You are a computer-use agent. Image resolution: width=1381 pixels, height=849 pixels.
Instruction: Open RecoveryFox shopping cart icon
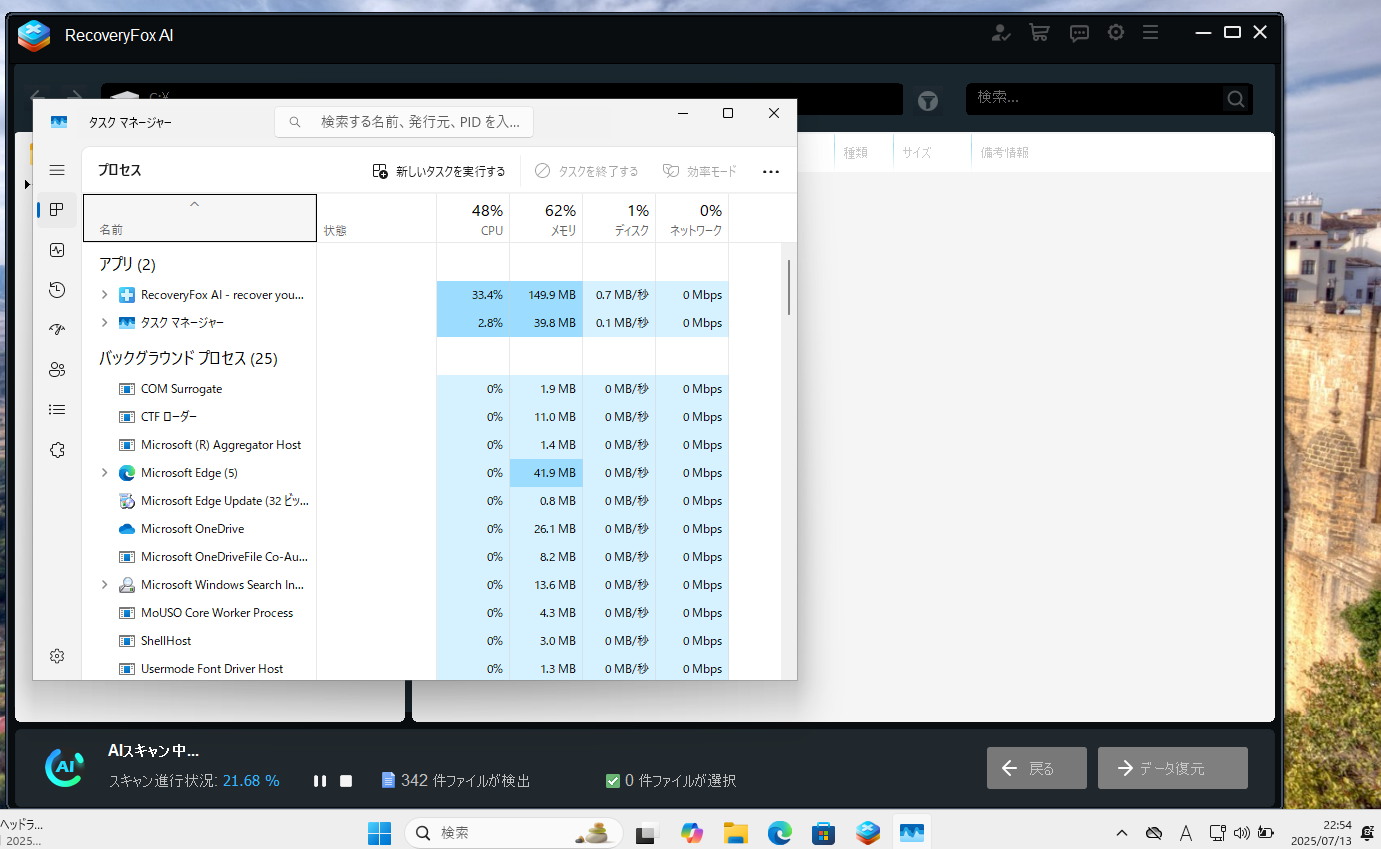click(1040, 33)
